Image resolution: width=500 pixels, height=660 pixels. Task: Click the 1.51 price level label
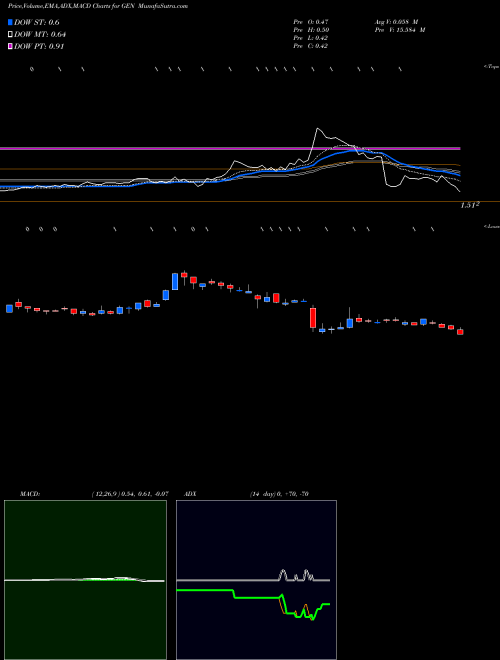tap(470, 205)
